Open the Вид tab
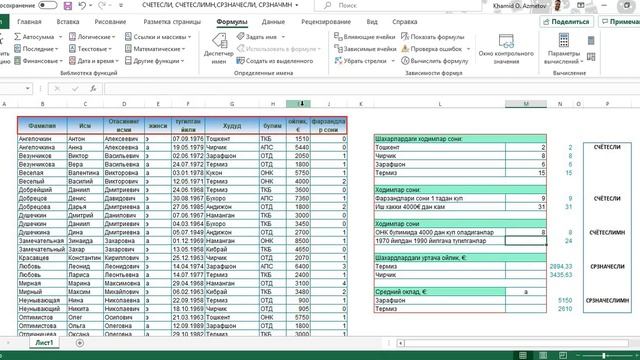640x360 pixels. point(372,22)
